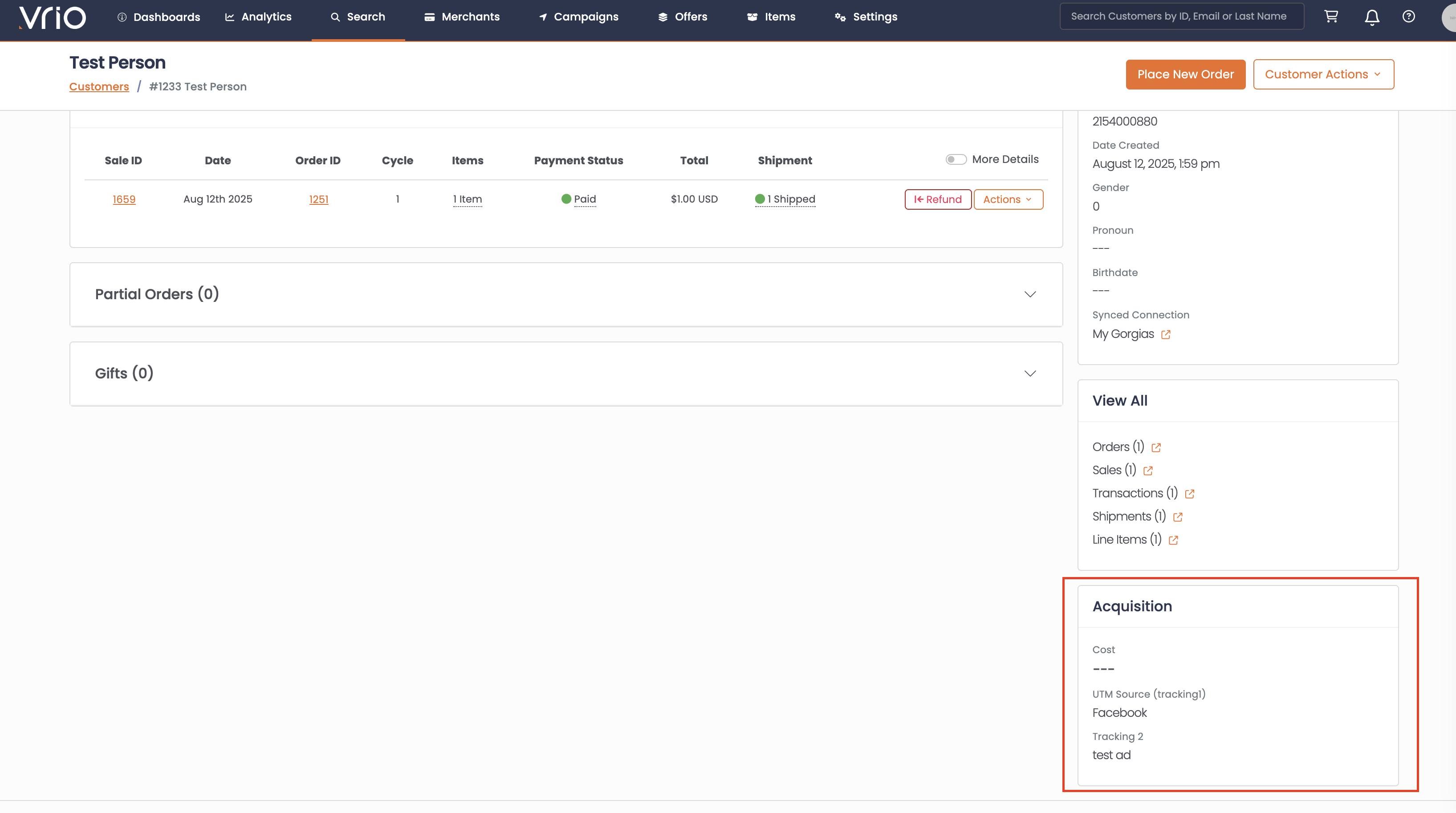
Task: Open the Campaigns menu item
Action: tap(579, 17)
